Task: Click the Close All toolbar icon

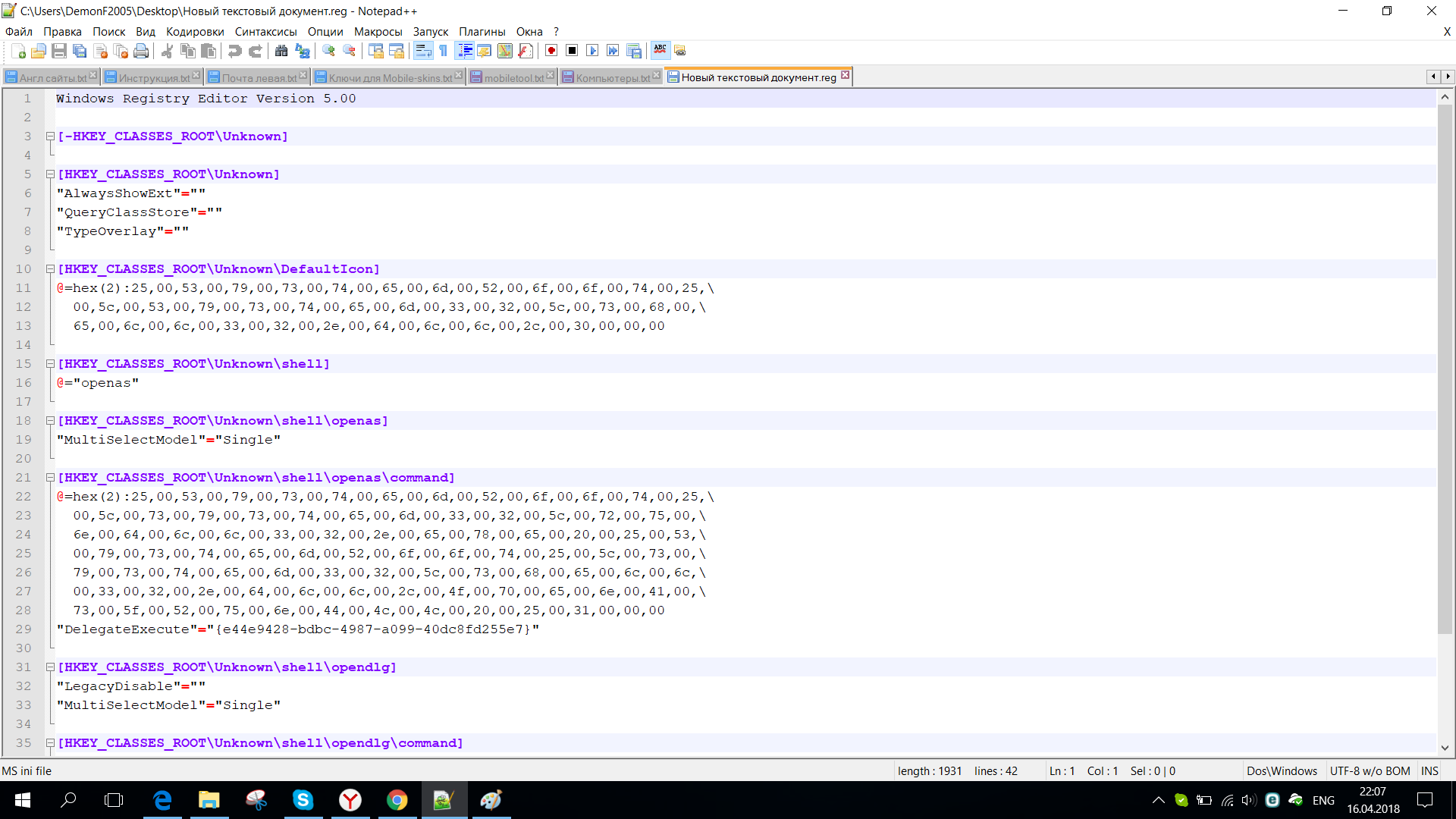Action: pos(121,51)
